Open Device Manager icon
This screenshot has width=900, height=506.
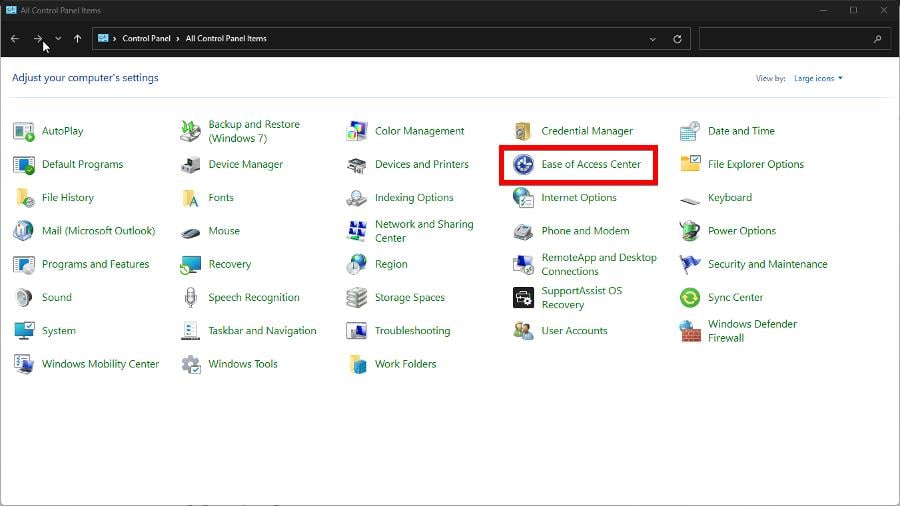pyautogui.click(x=190, y=165)
